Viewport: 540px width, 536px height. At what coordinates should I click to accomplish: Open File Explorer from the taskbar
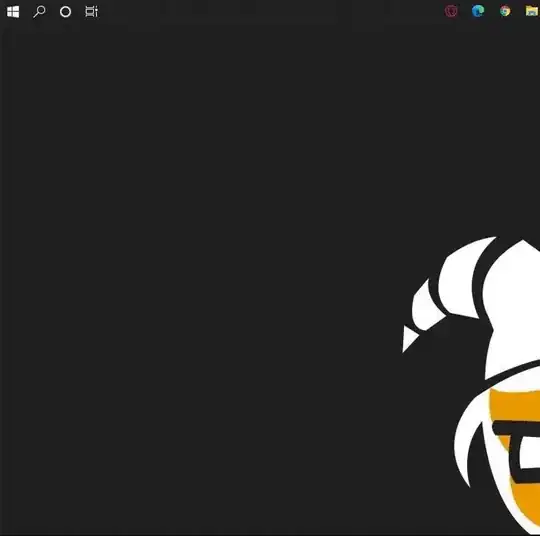(x=532, y=11)
